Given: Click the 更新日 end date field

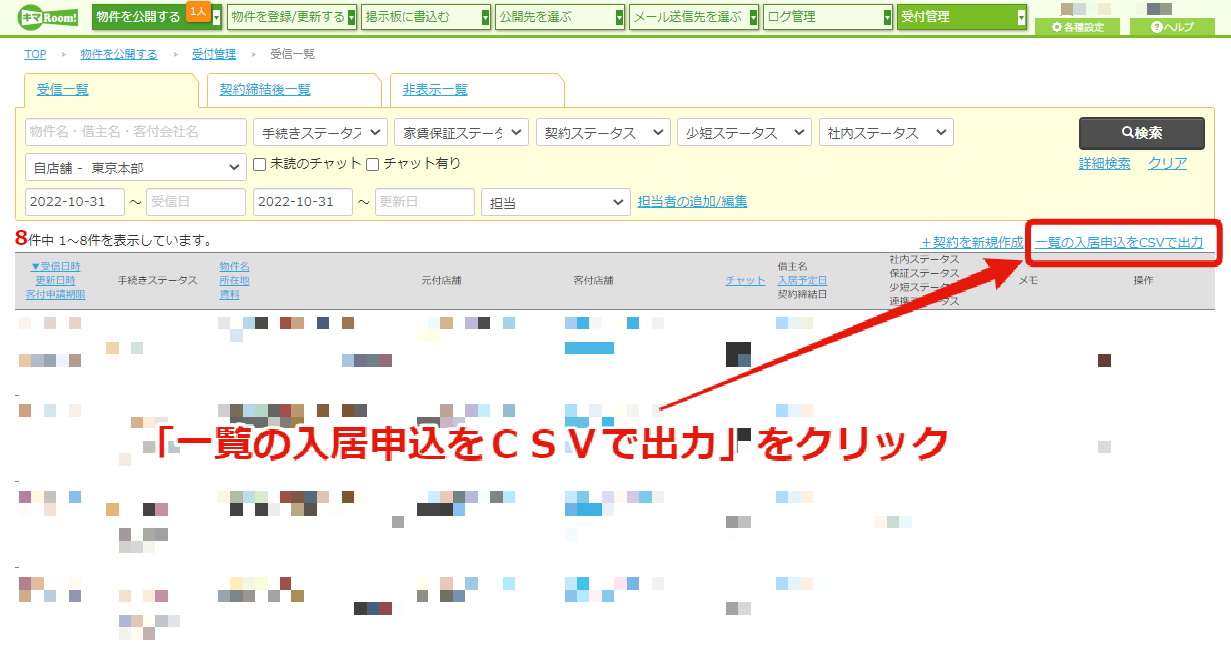Looking at the screenshot, I should [425, 202].
